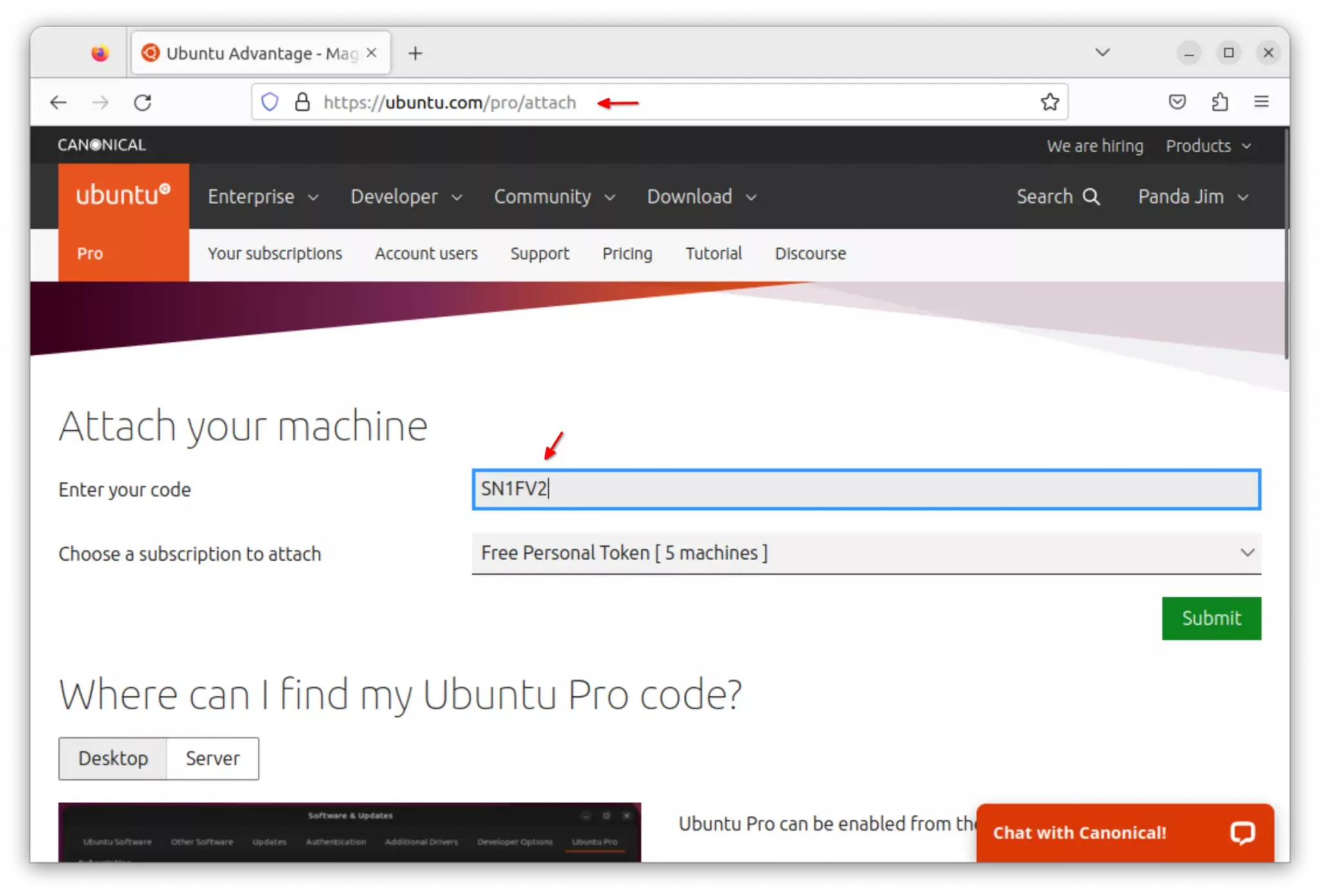Viewport: 1320px width, 896px height.
Task: Open the Firefox hamburger menu
Action: click(1261, 102)
